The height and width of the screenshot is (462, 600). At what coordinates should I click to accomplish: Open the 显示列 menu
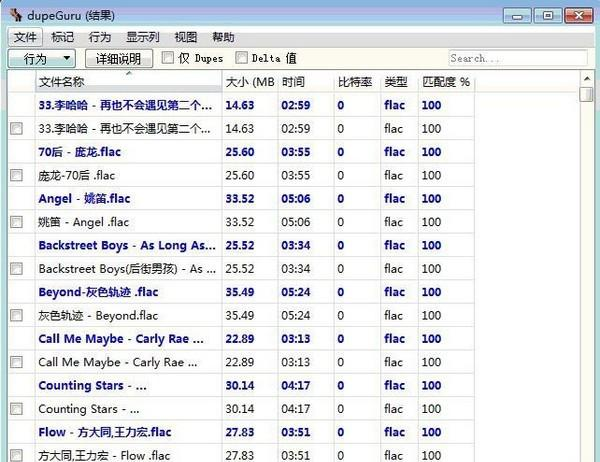pyautogui.click(x=144, y=37)
